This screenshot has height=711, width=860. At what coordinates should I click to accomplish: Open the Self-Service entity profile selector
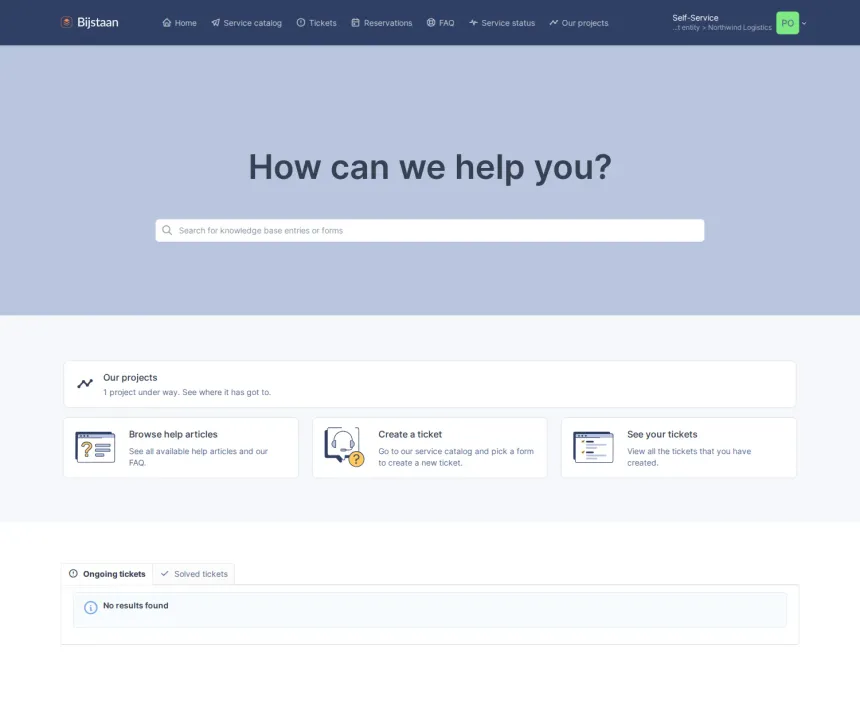click(x=722, y=22)
